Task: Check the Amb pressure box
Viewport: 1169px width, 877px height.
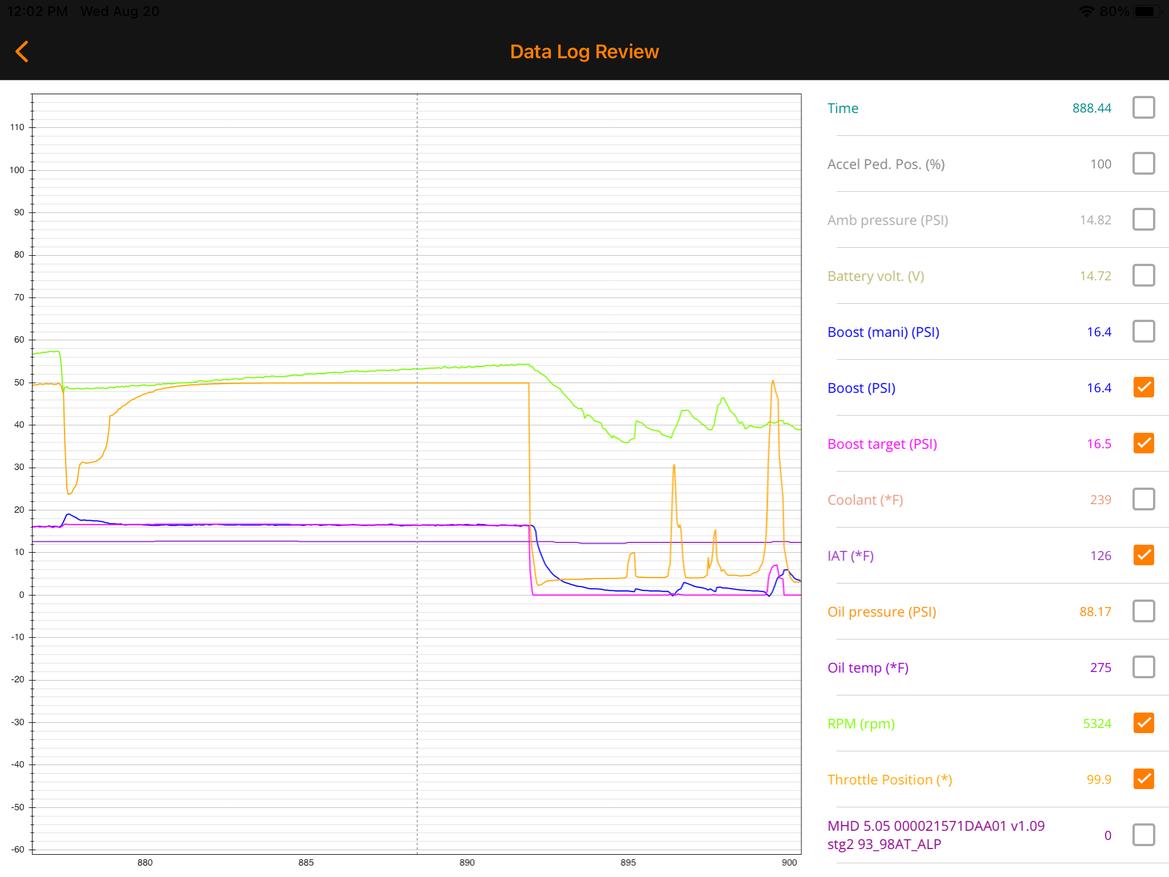Action: coord(1143,220)
